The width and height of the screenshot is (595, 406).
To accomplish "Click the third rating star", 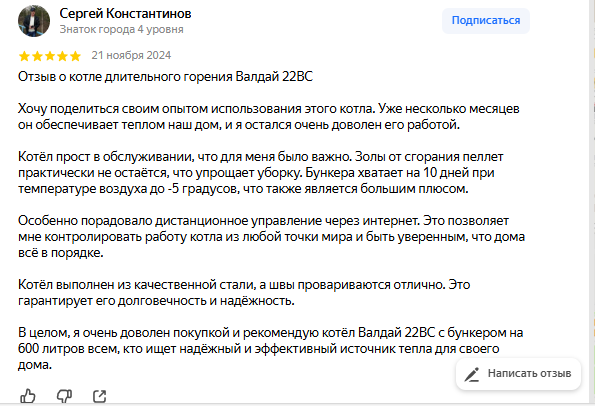I will [x=50, y=56].
